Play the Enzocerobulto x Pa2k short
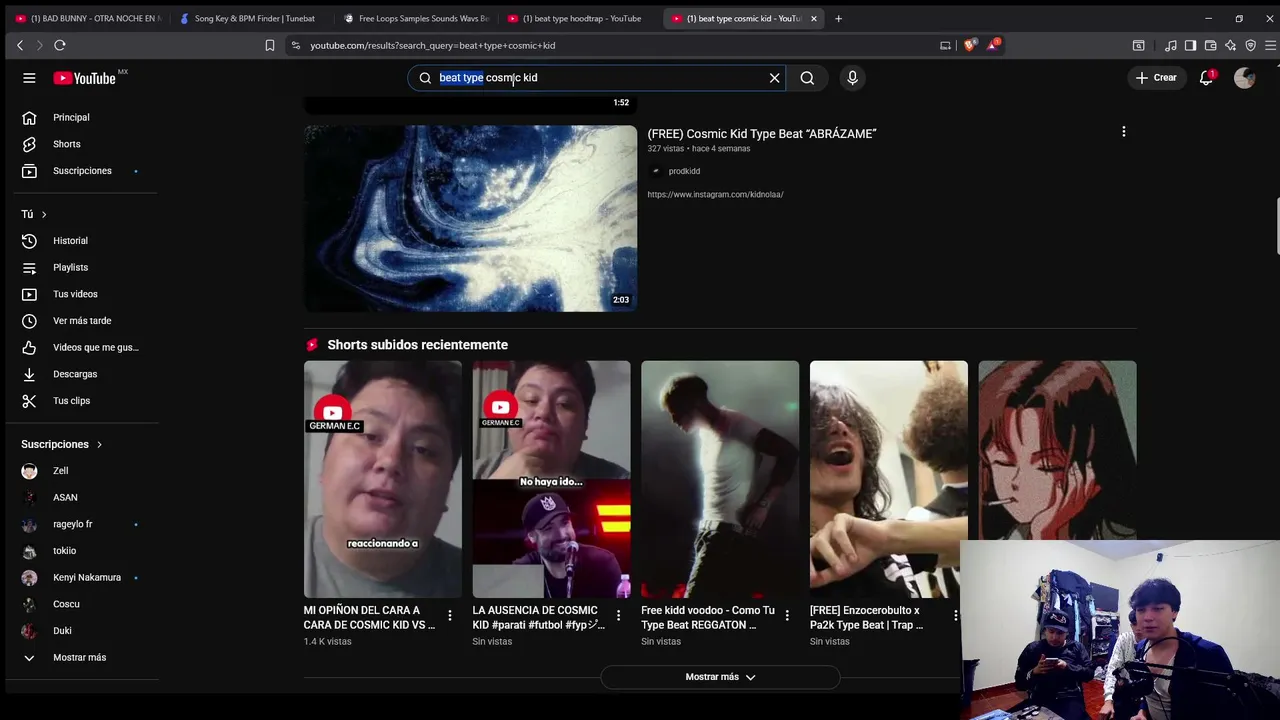Viewport: 1280px width, 720px height. click(x=888, y=479)
